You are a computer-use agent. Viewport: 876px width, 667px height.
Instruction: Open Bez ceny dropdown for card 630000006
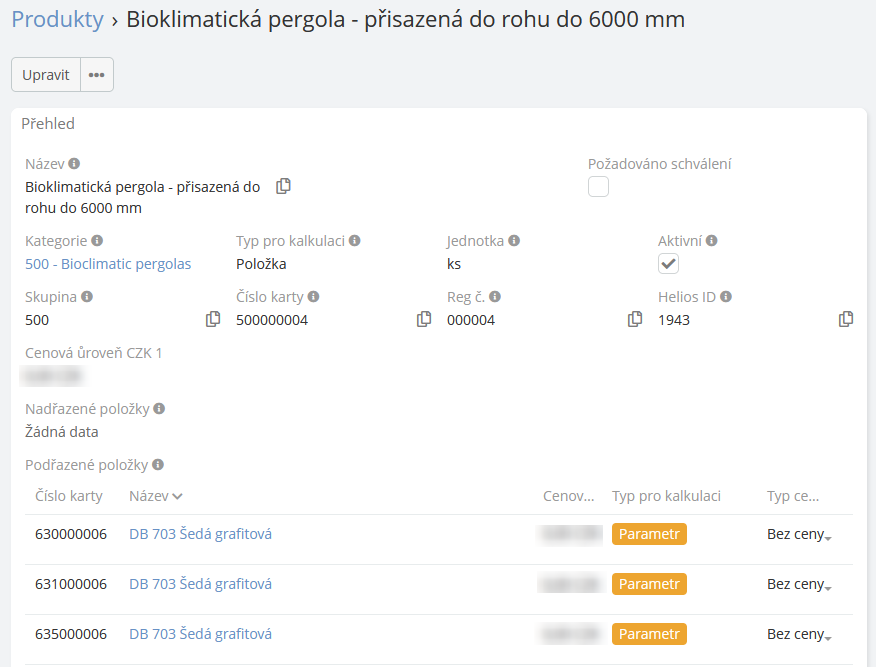[799, 535]
